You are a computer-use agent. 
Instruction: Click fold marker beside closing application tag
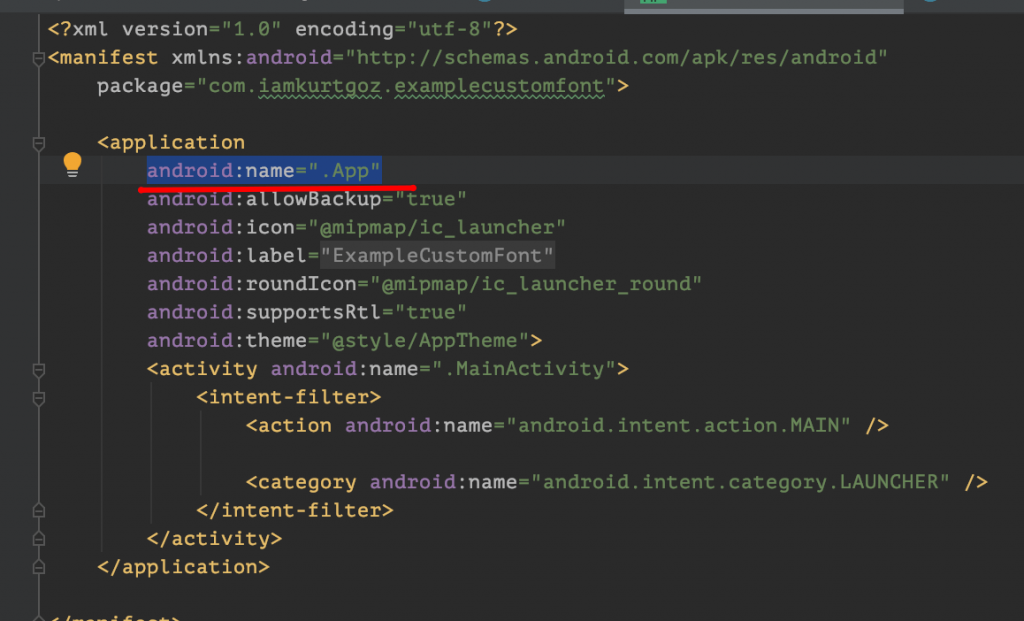39,567
